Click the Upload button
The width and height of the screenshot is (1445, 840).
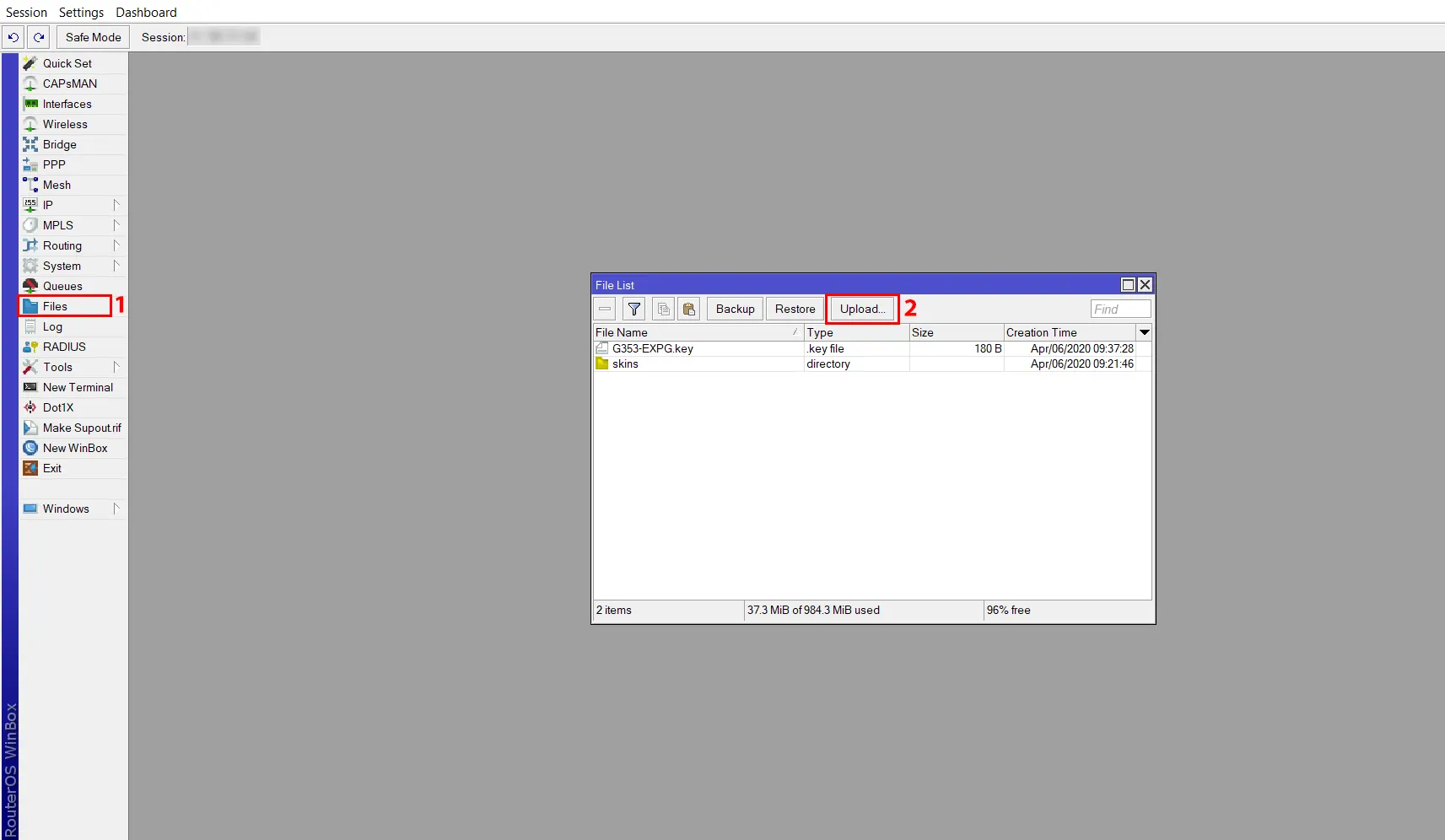click(860, 309)
